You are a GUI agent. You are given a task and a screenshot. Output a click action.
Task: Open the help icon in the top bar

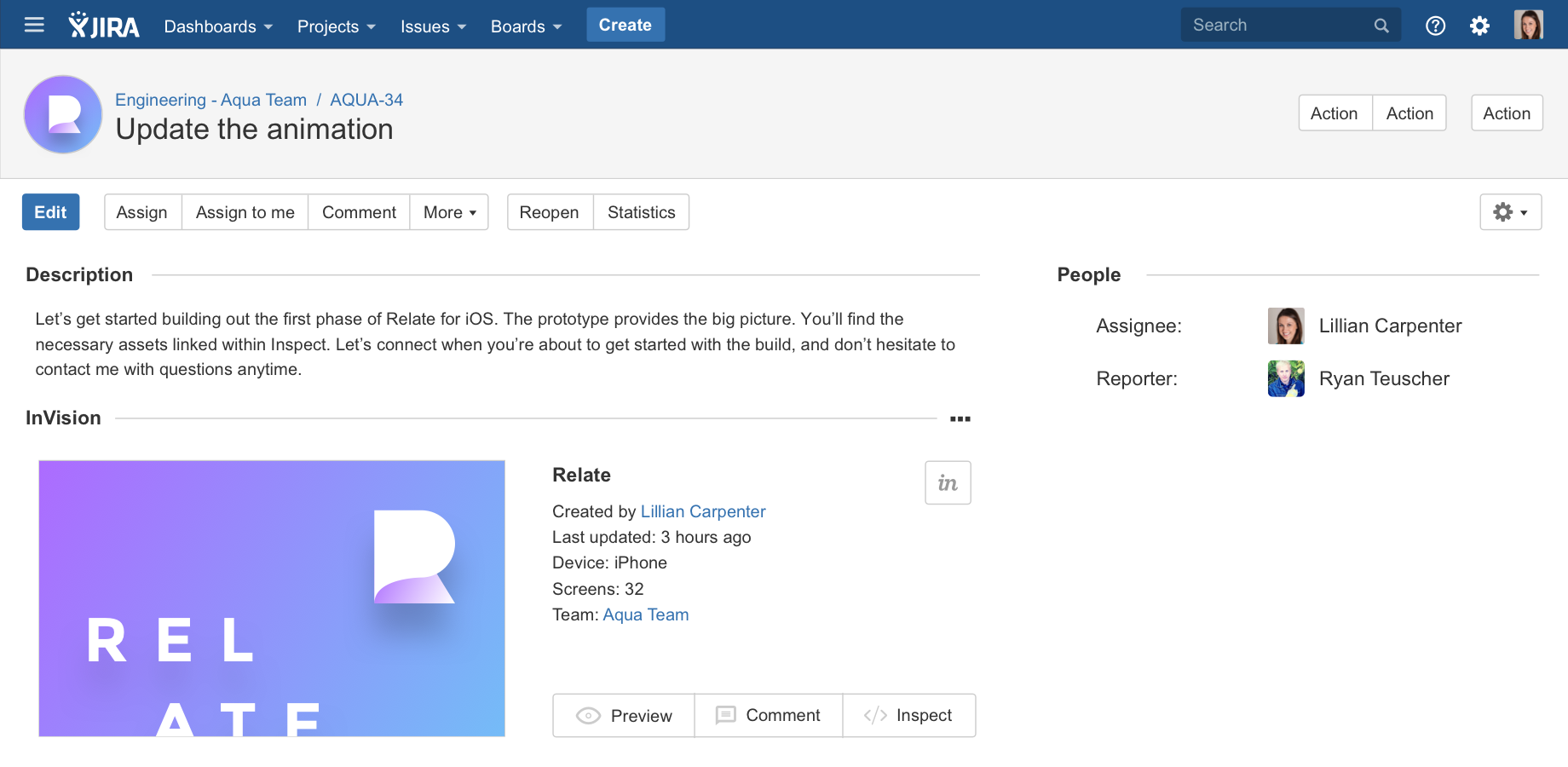click(x=1436, y=26)
